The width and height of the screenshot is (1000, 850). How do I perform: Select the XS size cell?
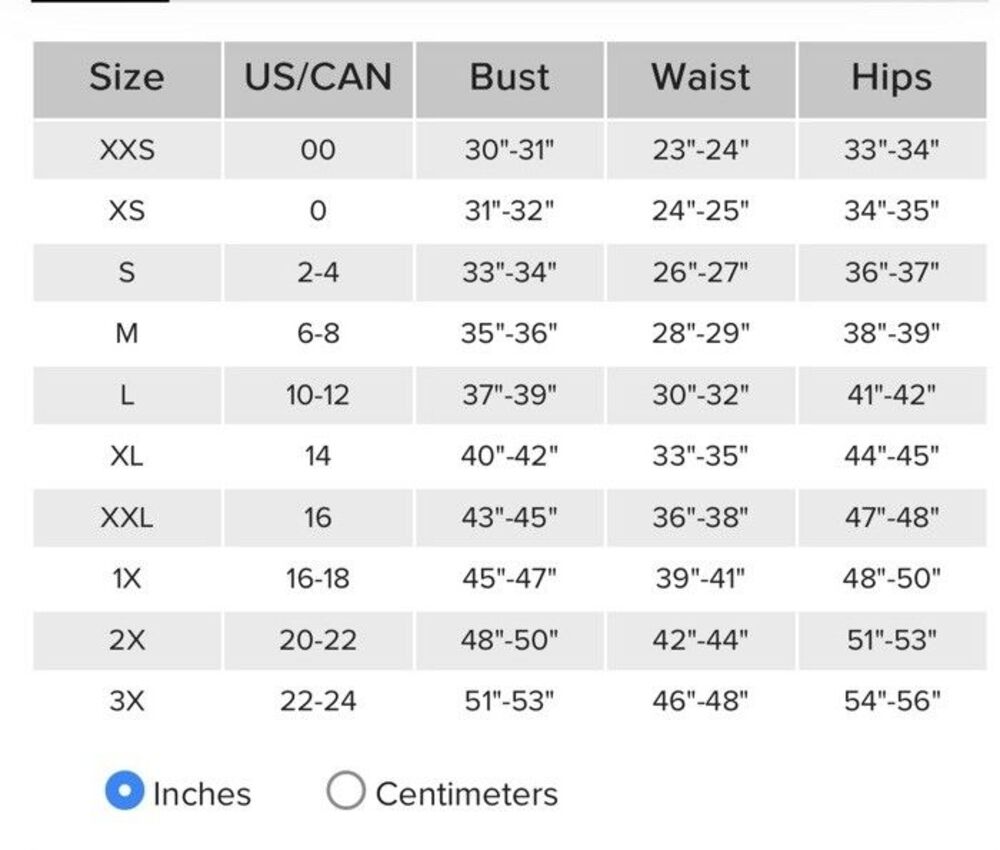point(127,211)
